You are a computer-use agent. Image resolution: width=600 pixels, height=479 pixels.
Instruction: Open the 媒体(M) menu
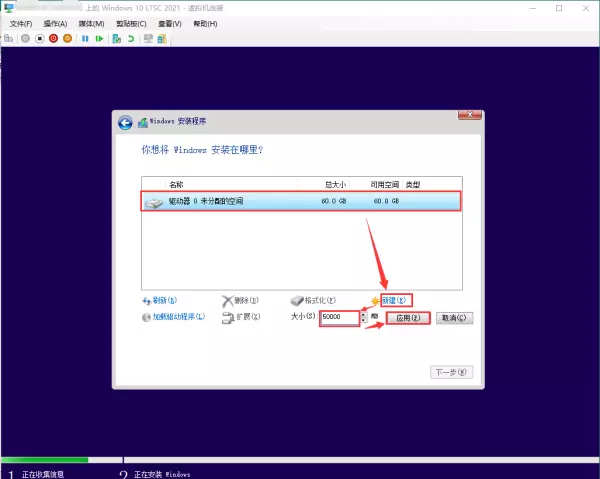[91, 24]
